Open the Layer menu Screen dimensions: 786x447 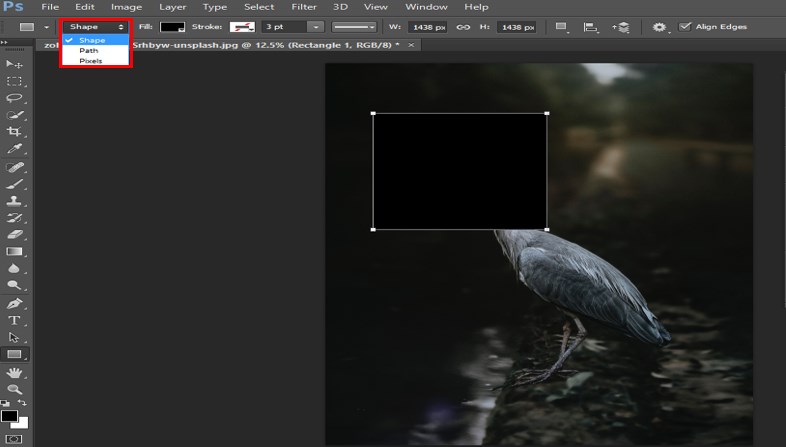172,7
